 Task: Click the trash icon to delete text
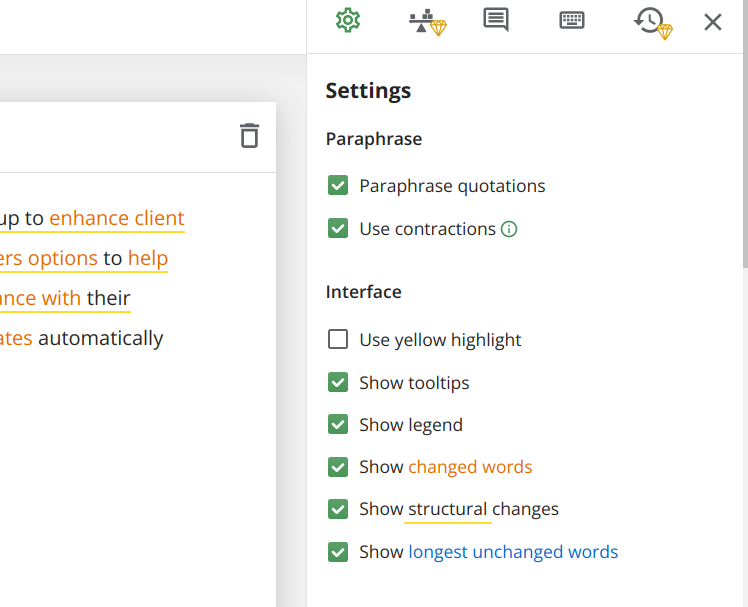tap(249, 136)
